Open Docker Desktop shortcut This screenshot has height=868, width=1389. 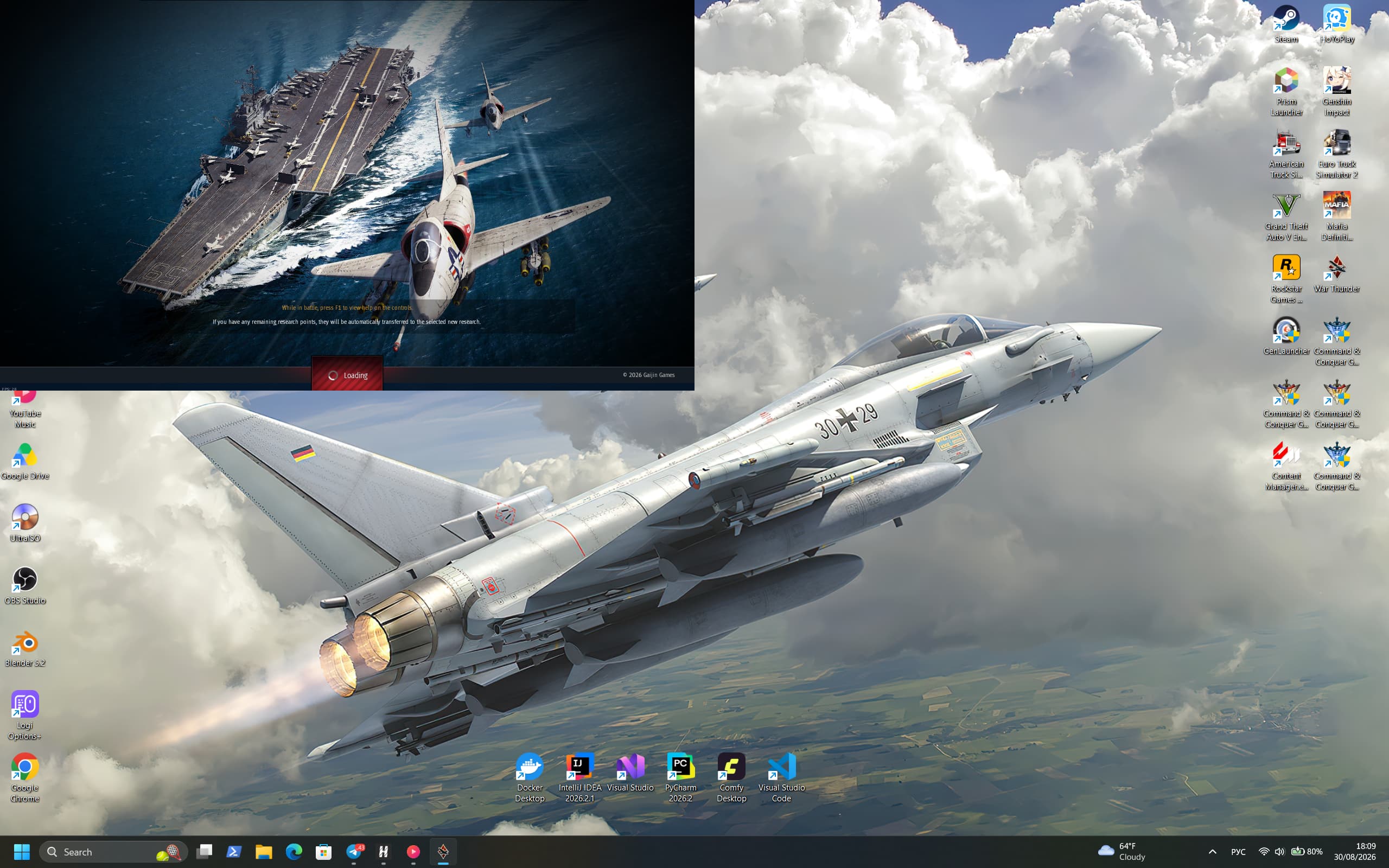tap(529, 777)
